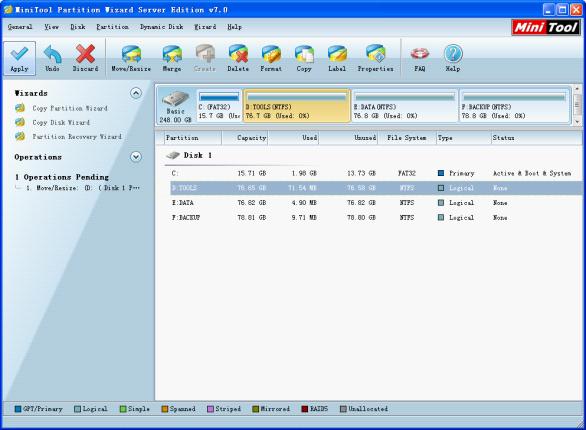Sort by Type column header
Screen dimensions: 586x430
coord(463,138)
